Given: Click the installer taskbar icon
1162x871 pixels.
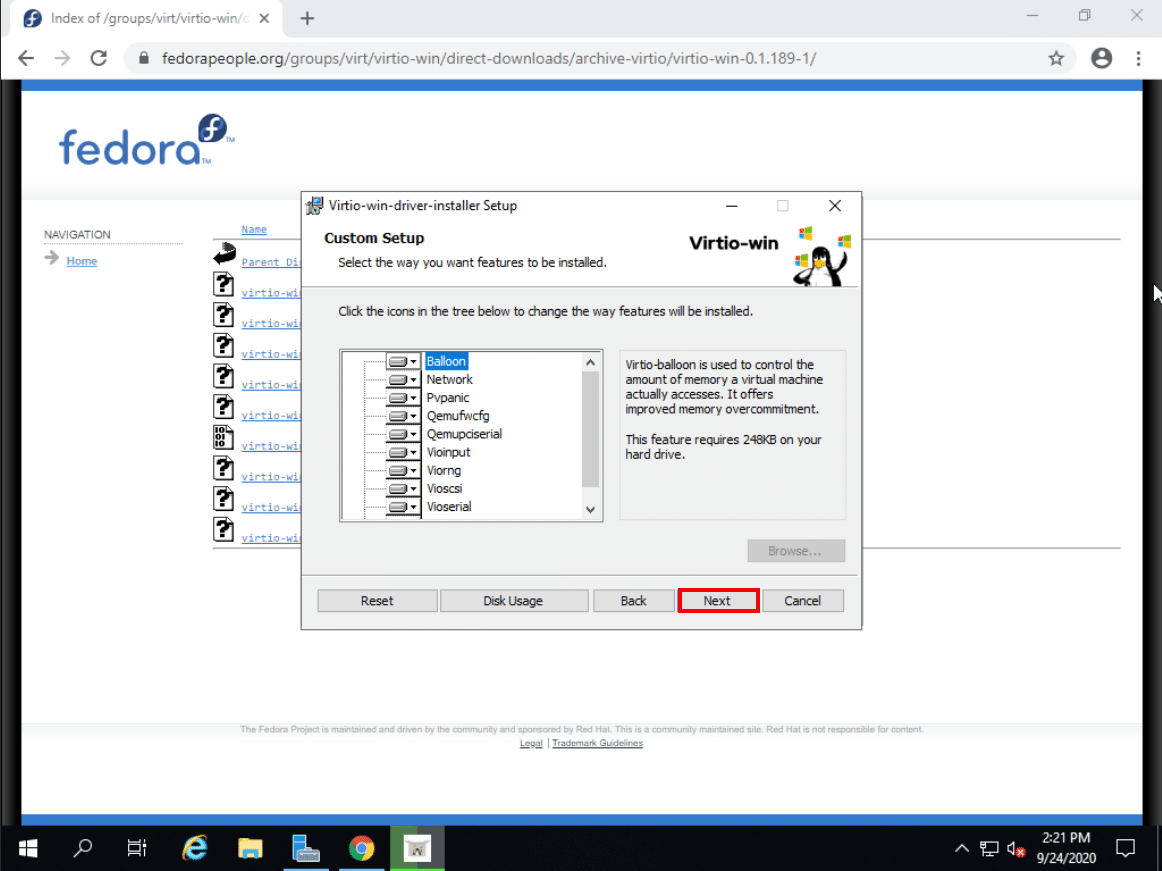Looking at the screenshot, I should tap(417, 848).
